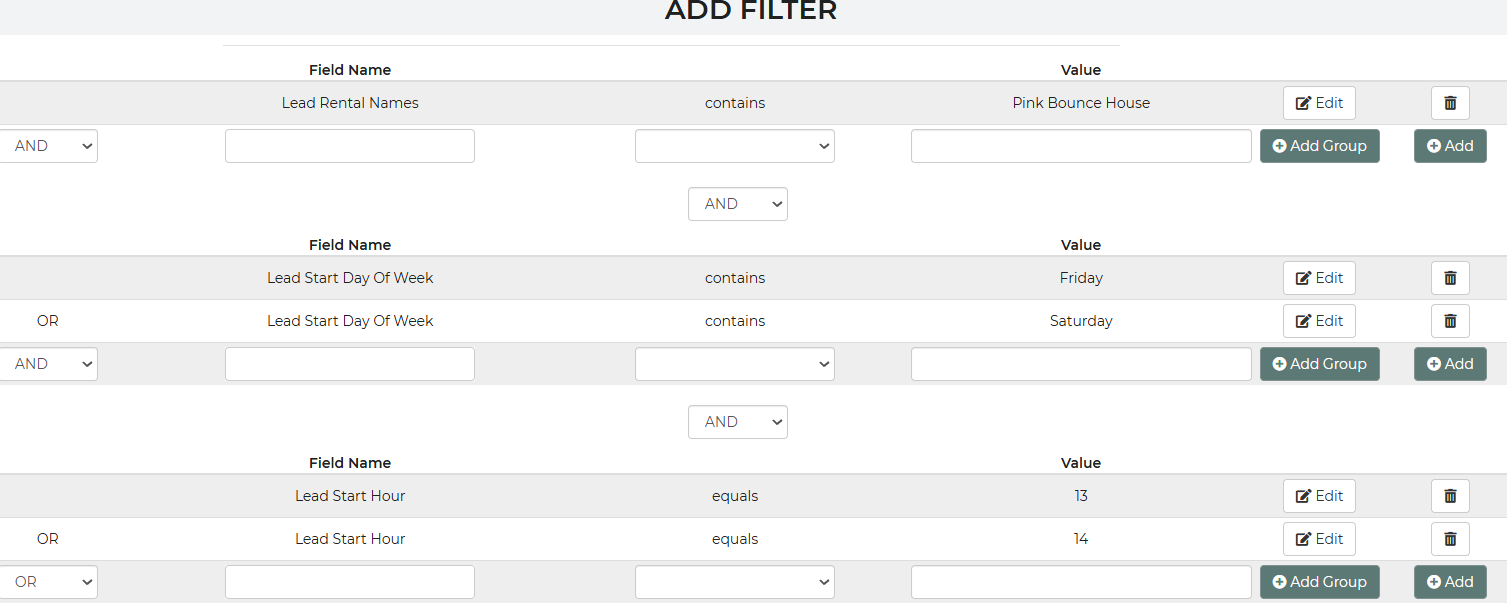This screenshot has width=1507, height=612.
Task: Focus the empty Value input below Pink Bounce House
Action: [1081, 146]
